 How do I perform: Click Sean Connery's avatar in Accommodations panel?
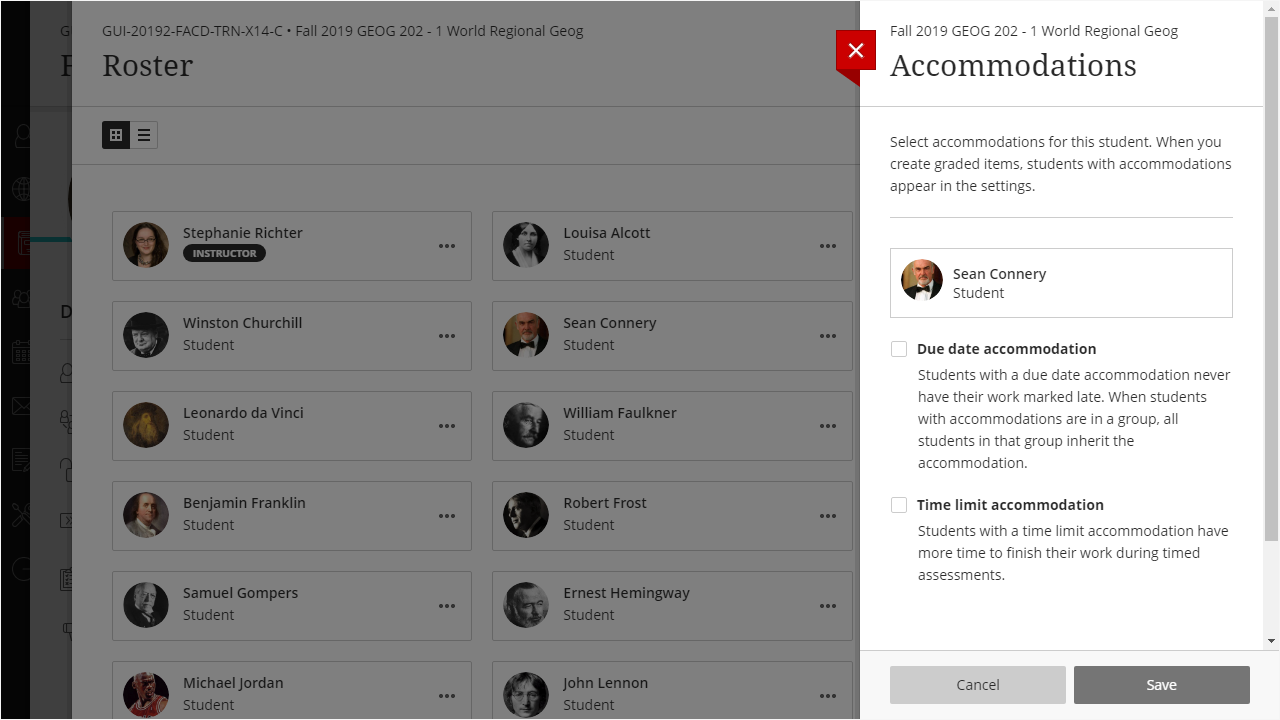click(922, 281)
